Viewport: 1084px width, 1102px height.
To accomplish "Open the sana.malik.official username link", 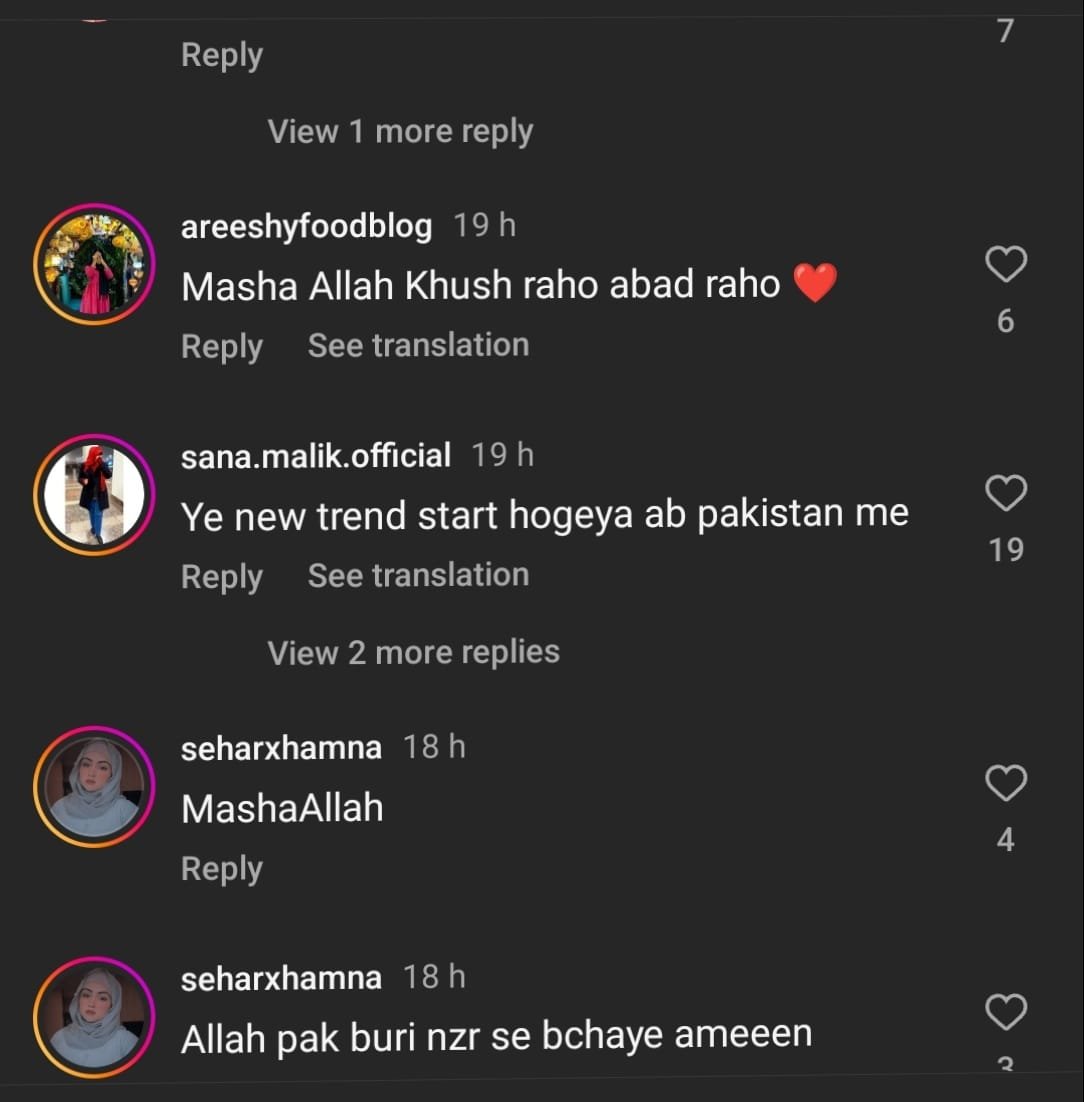I will 315,456.
